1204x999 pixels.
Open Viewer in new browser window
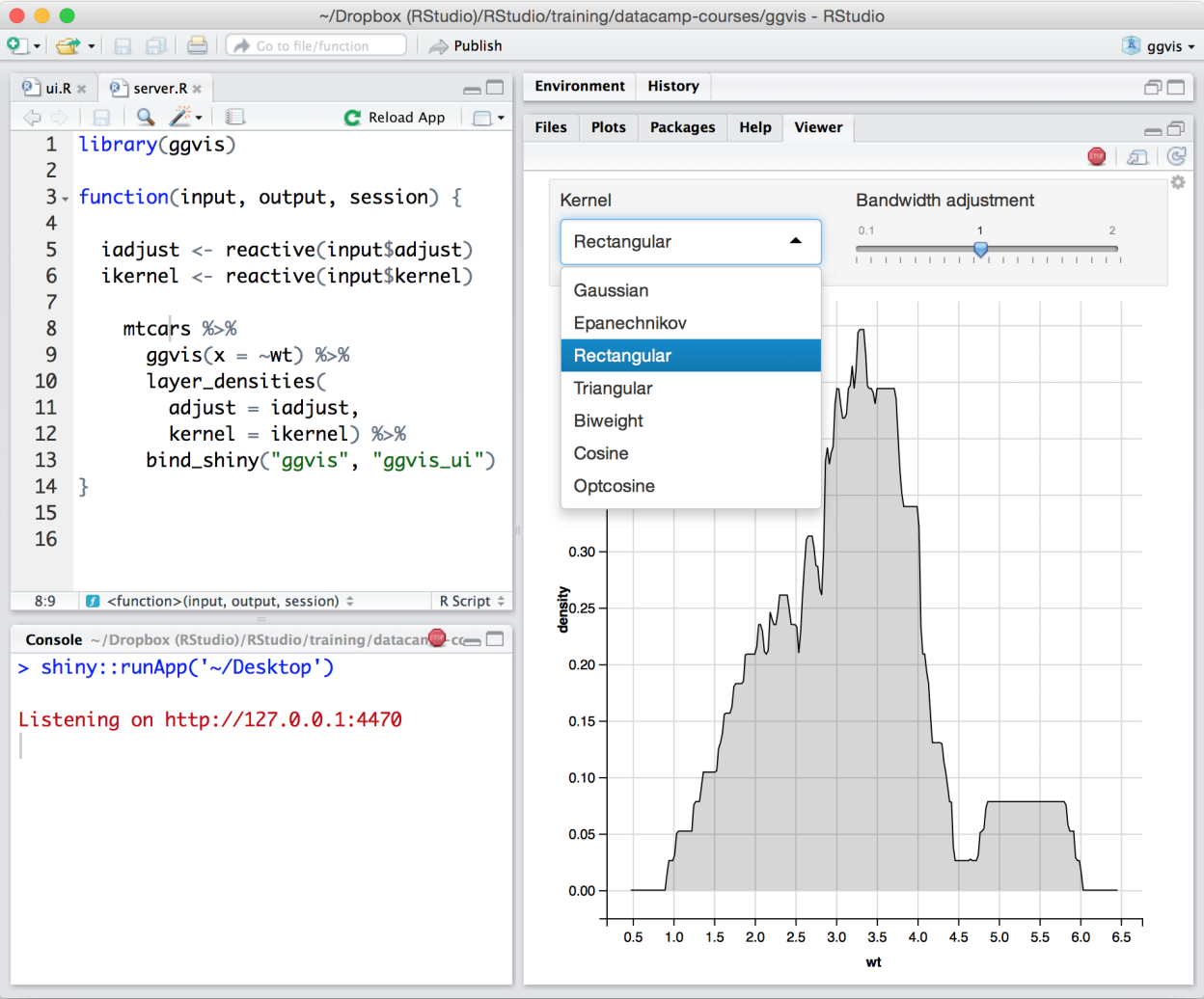pos(1137,156)
